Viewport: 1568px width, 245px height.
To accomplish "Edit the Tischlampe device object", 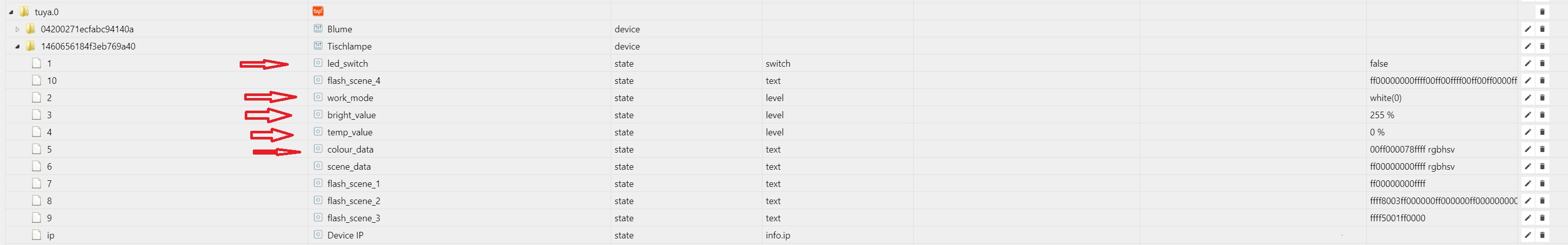I will (x=1527, y=46).
